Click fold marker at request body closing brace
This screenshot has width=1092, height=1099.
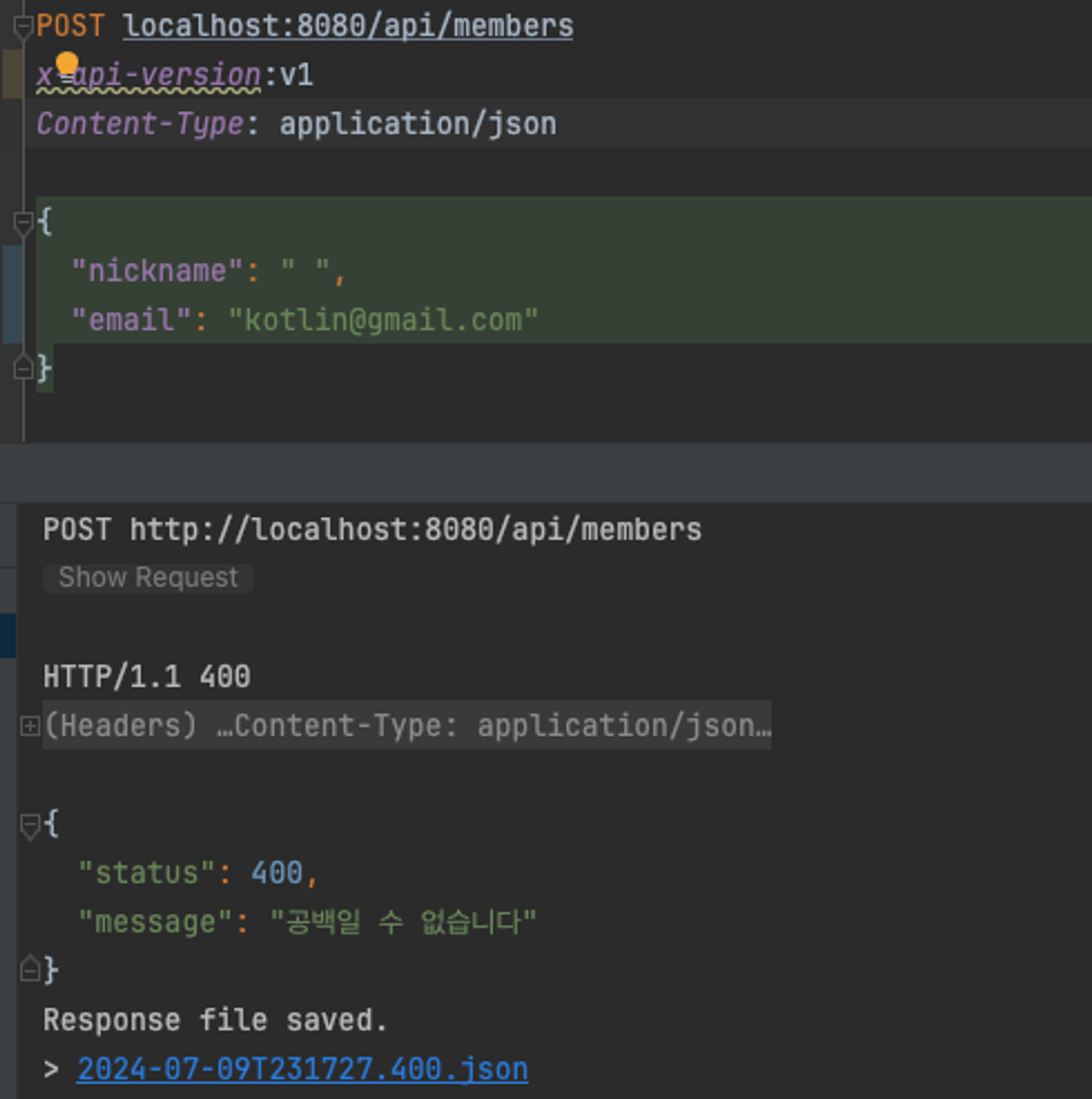(23, 369)
